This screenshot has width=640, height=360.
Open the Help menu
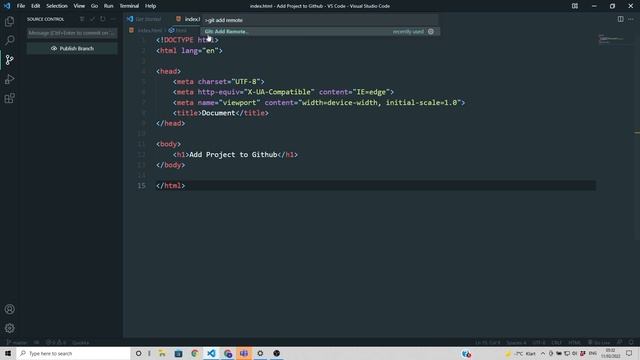(151, 6)
